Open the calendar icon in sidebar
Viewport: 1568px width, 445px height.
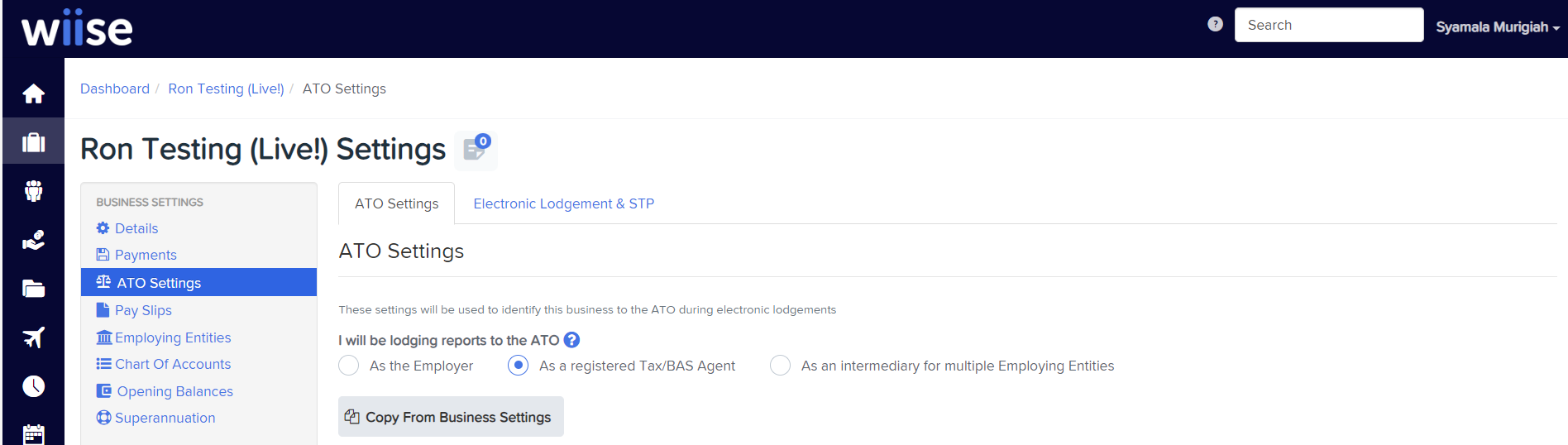[33, 434]
